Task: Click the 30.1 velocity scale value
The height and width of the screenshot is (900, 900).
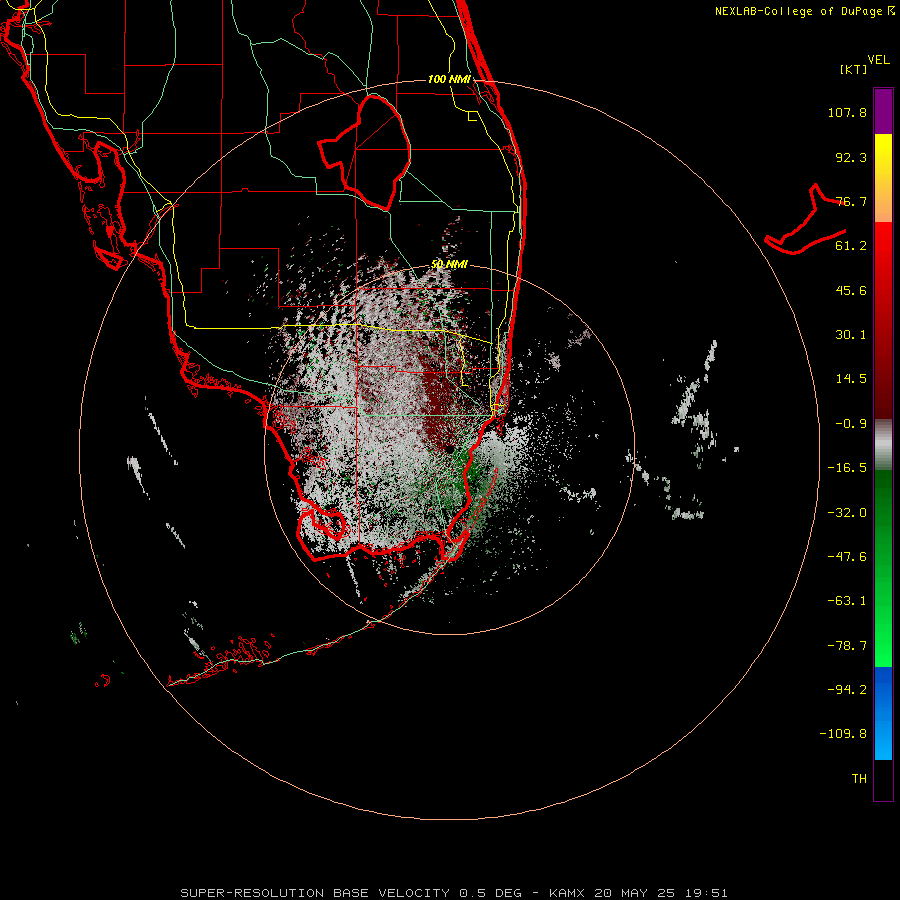Action: pyautogui.click(x=851, y=335)
